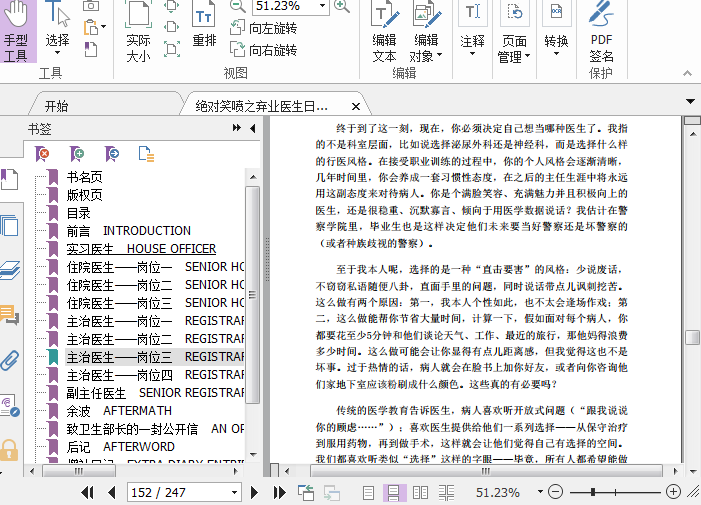Screen dimensions: 701x505
Task: Increase zoom with the plus button
Action: (673, 492)
